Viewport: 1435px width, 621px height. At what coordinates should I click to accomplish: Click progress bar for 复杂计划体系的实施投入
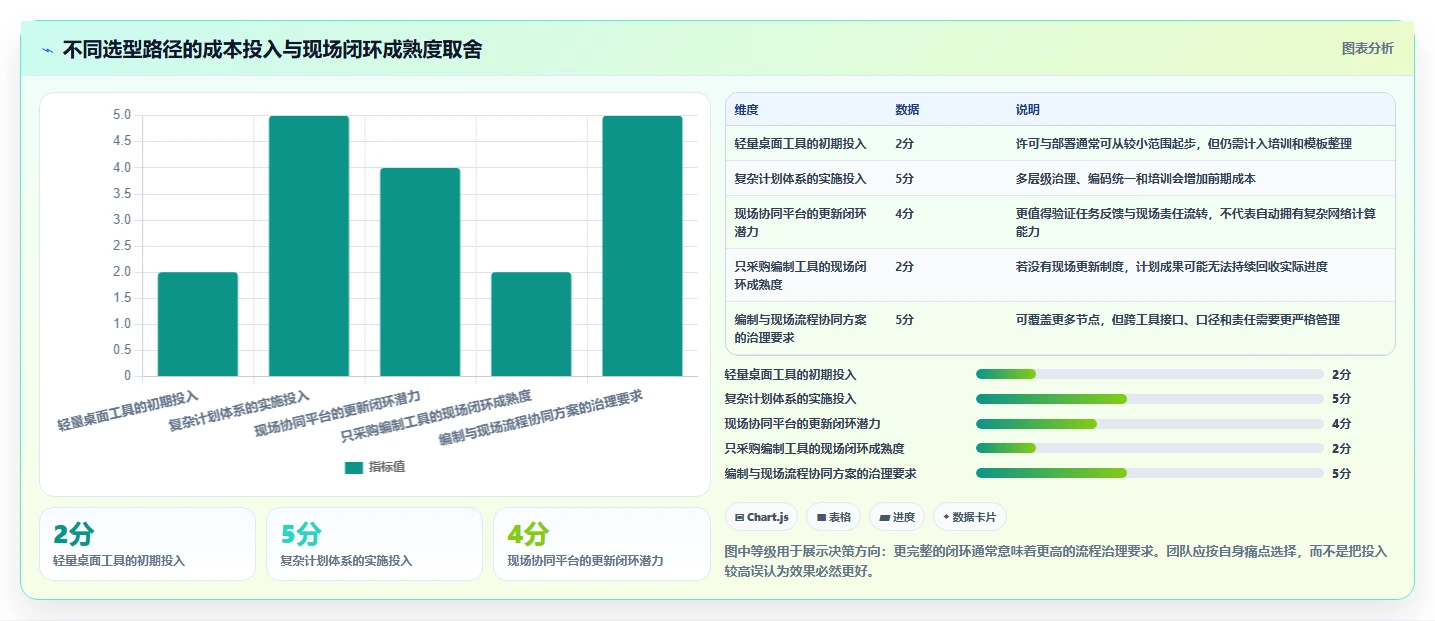tap(1150, 399)
